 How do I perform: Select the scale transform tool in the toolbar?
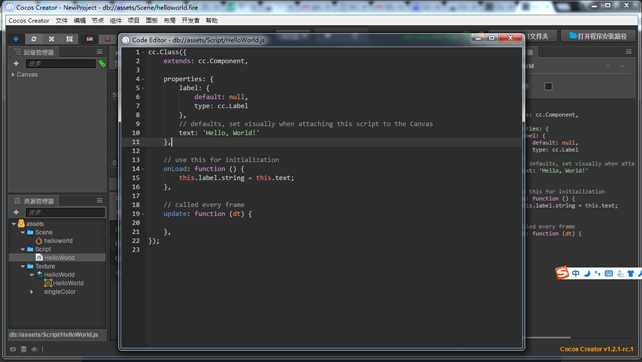pyautogui.click(x=51, y=39)
